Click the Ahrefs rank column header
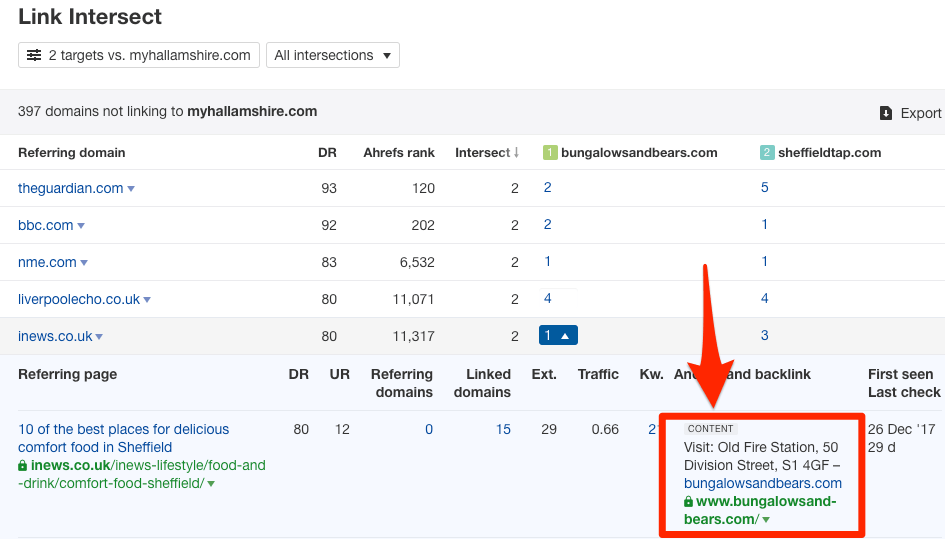The width and height of the screenshot is (945, 539). [x=398, y=153]
